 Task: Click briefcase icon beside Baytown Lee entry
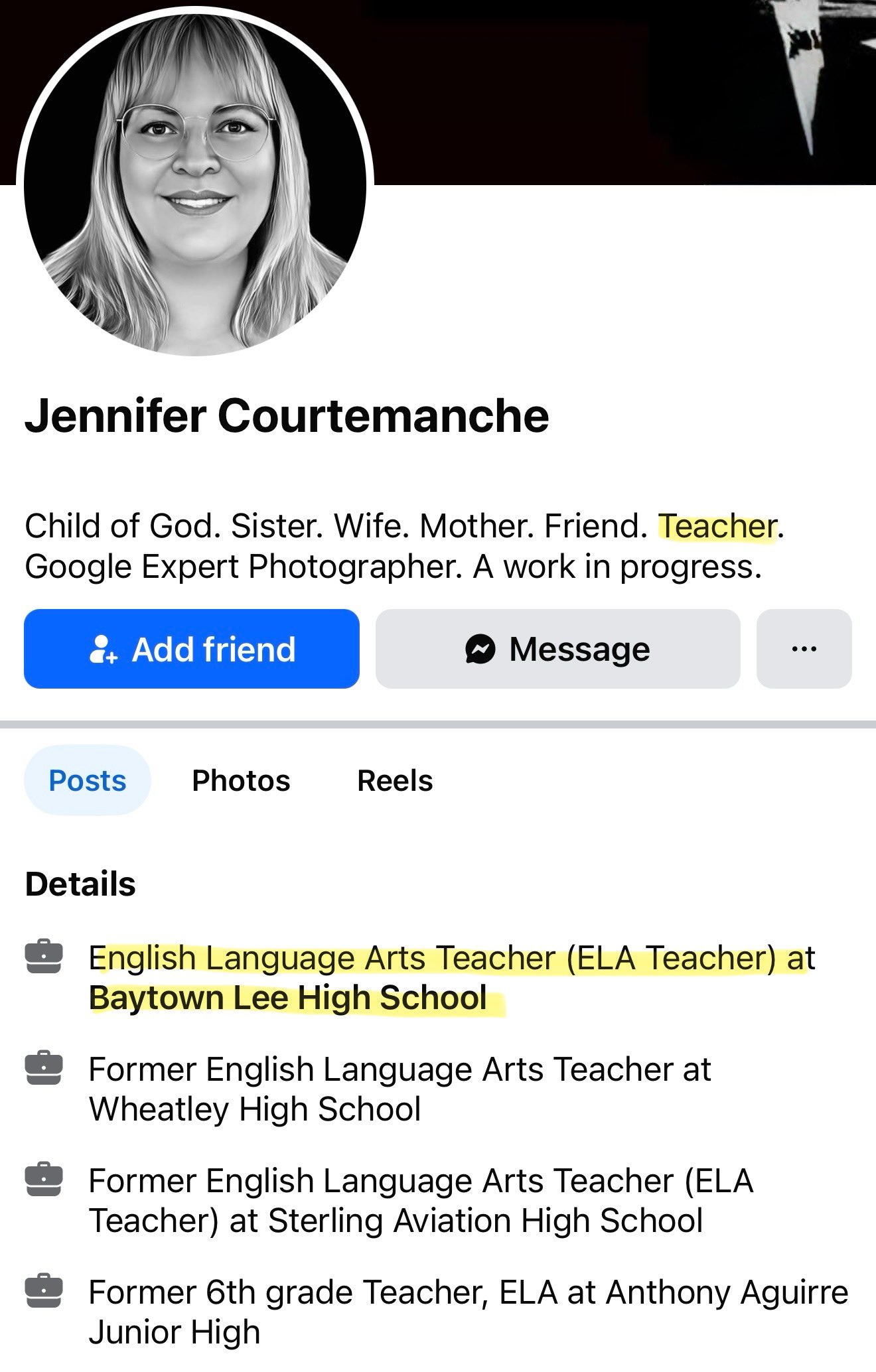coord(44,957)
